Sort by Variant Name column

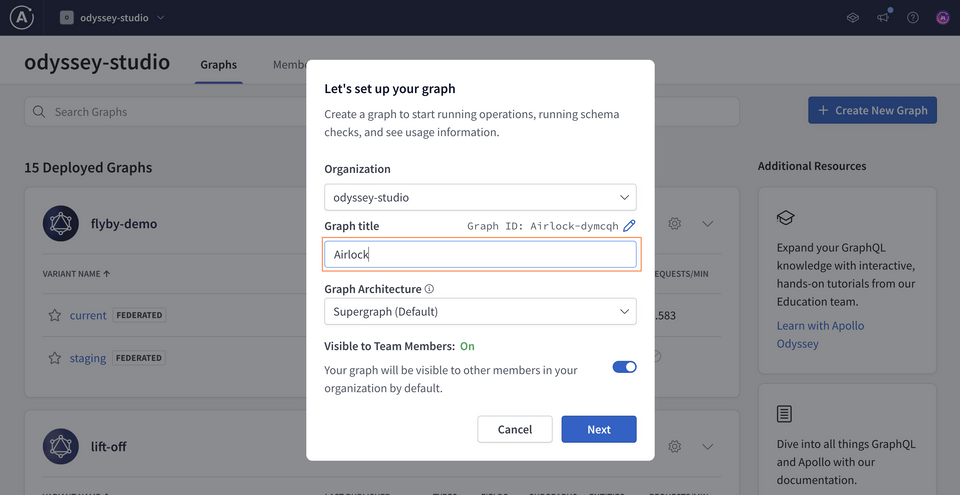77,274
